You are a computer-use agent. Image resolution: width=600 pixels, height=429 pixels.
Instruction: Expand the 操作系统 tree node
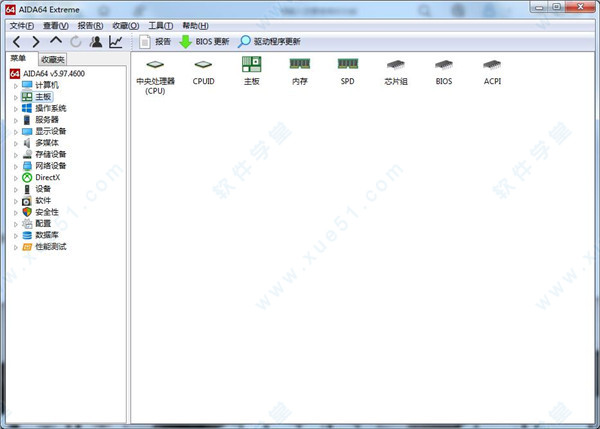15,108
